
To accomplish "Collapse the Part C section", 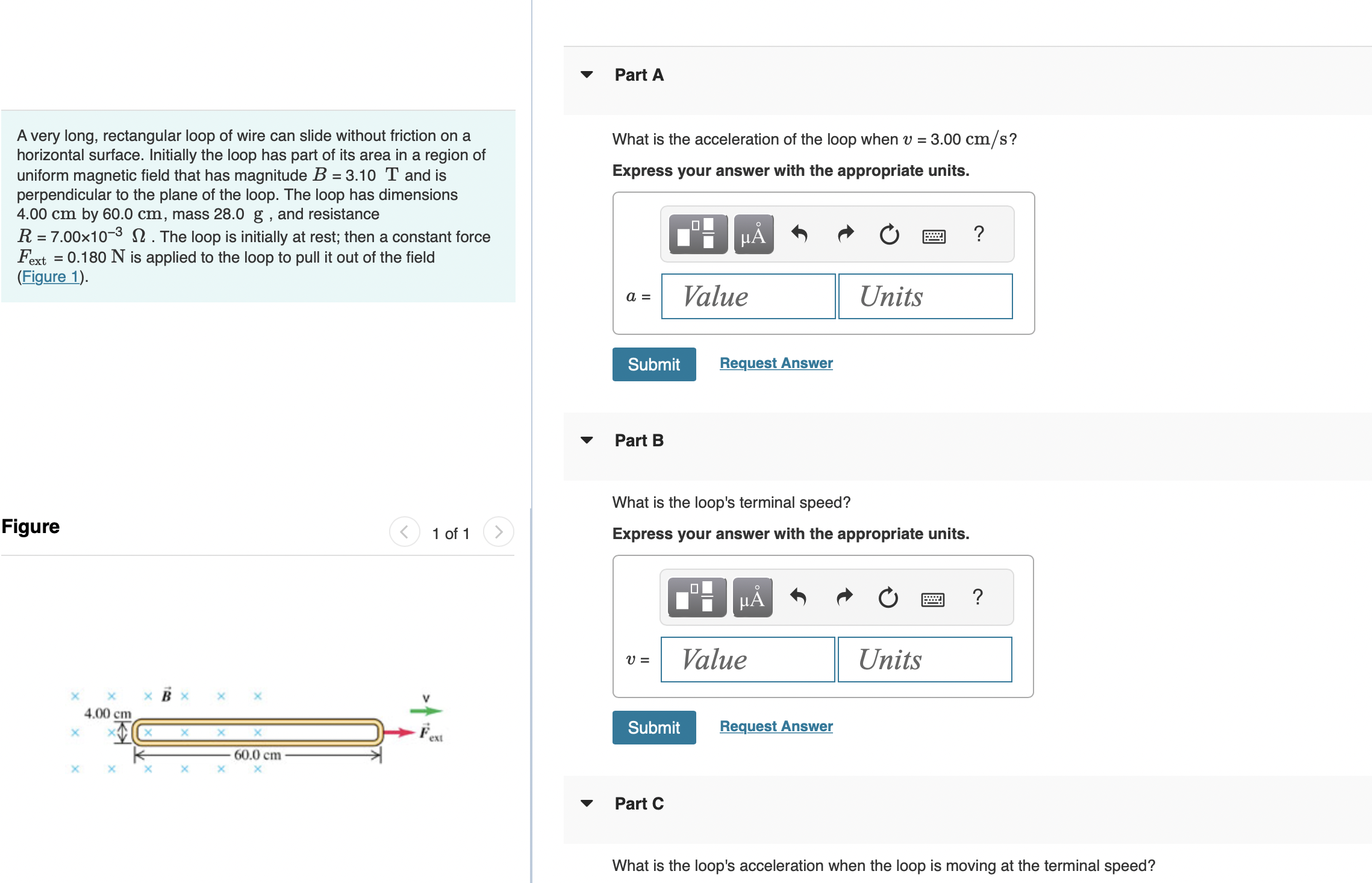I will (x=587, y=803).
